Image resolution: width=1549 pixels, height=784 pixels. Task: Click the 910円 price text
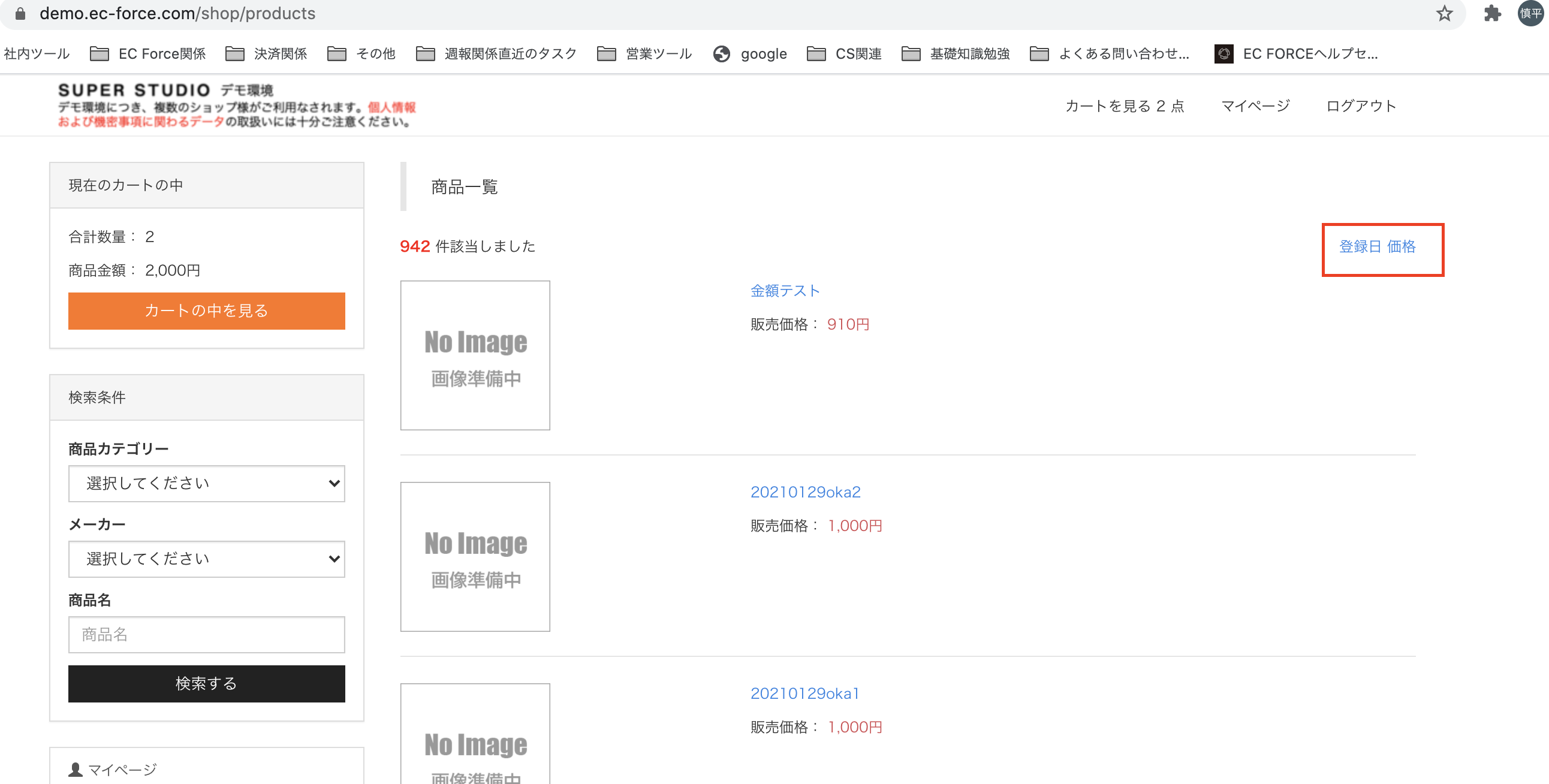click(848, 325)
